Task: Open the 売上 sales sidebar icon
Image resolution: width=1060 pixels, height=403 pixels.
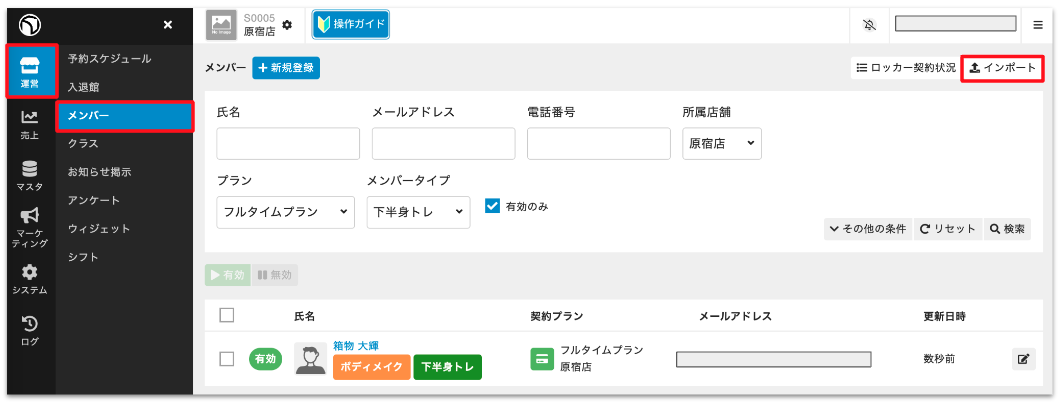Action: click(x=30, y=124)
